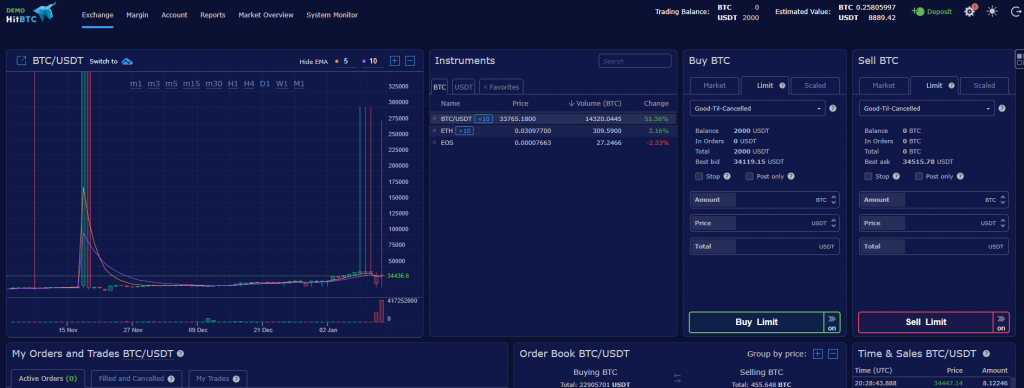Adjust Sell Price stepper arrows
The height and width of the screenshot is (388, 1024).
1003,223
